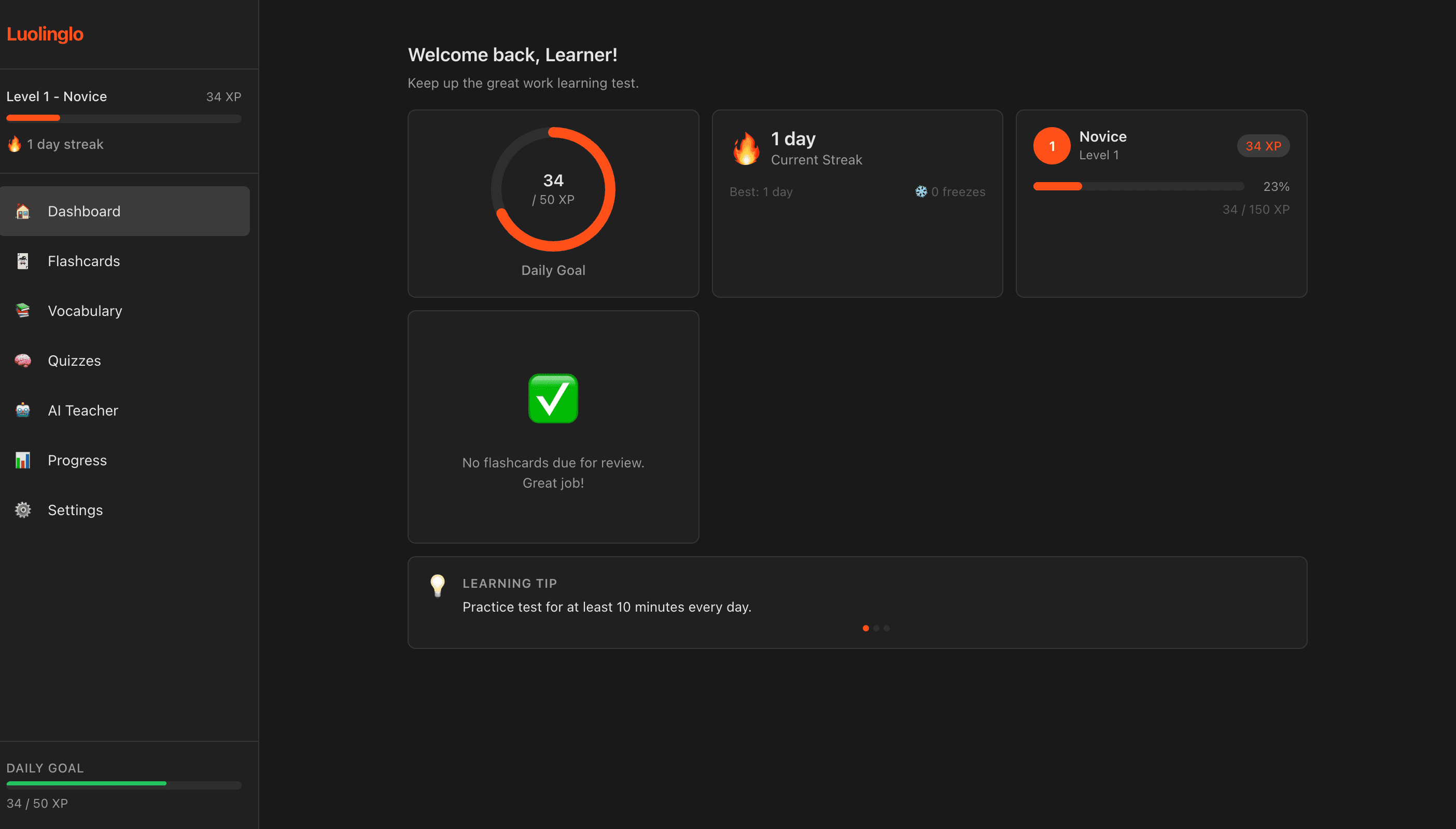Viewport: 1456px width, 829px height.
Task: Navigate to Quizzes
Action: click(124, 361)
